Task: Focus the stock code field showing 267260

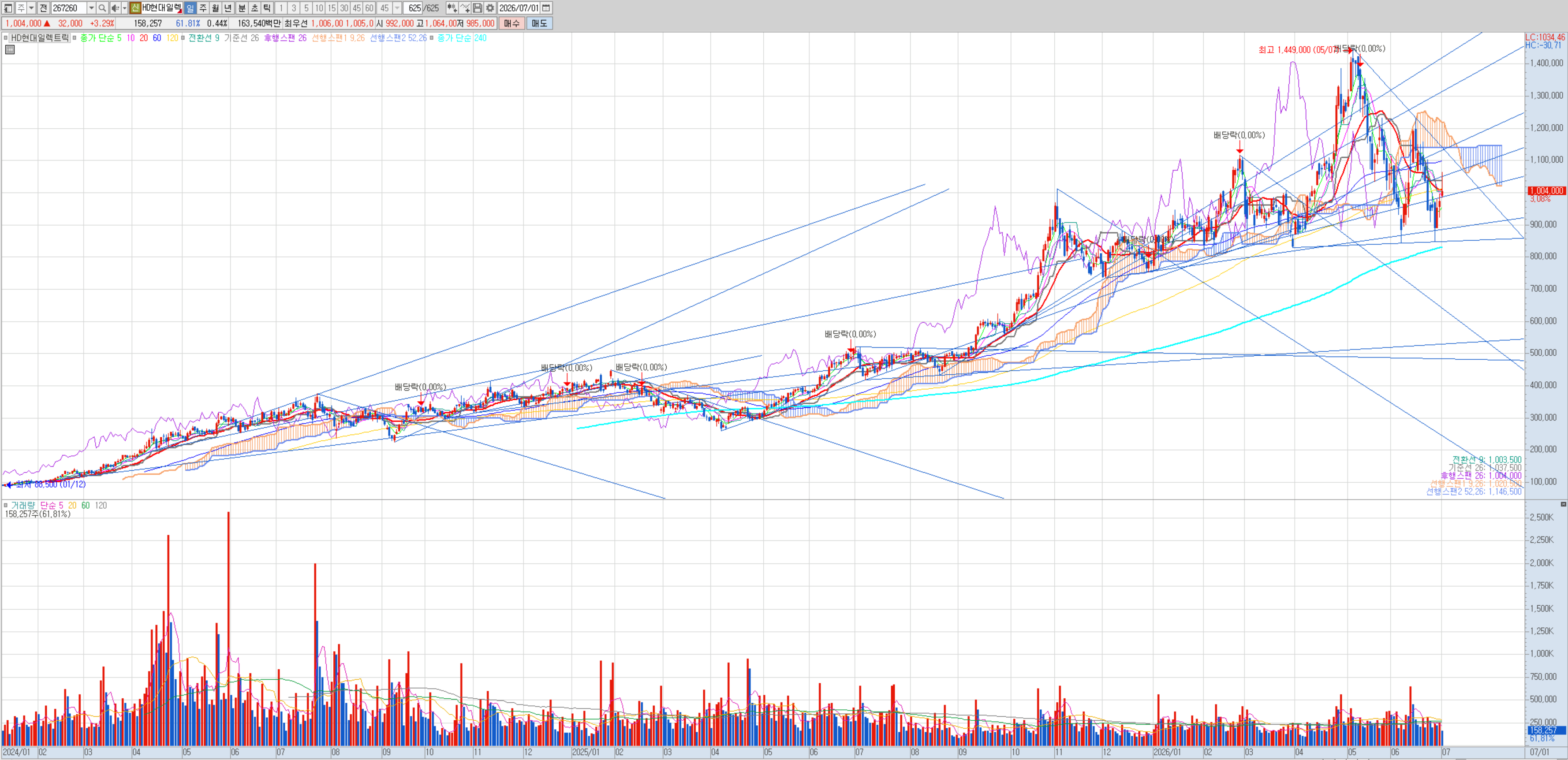Action: click(69, 8)
